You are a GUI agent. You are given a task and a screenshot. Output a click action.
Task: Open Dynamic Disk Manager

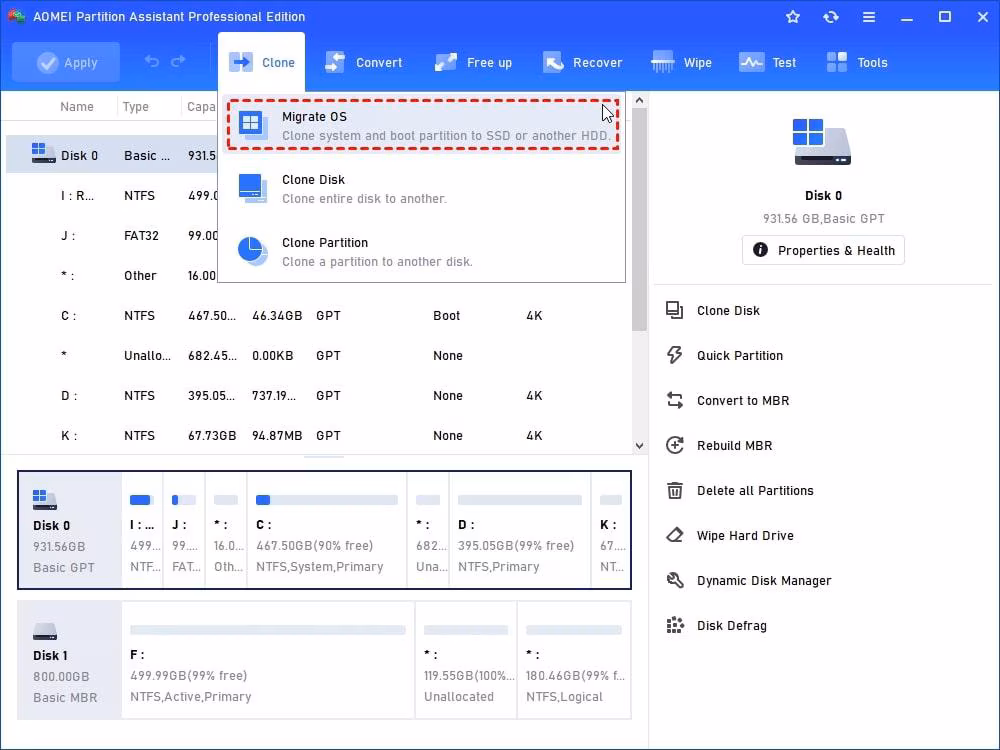pyautogui.click(x=763, y=580)
